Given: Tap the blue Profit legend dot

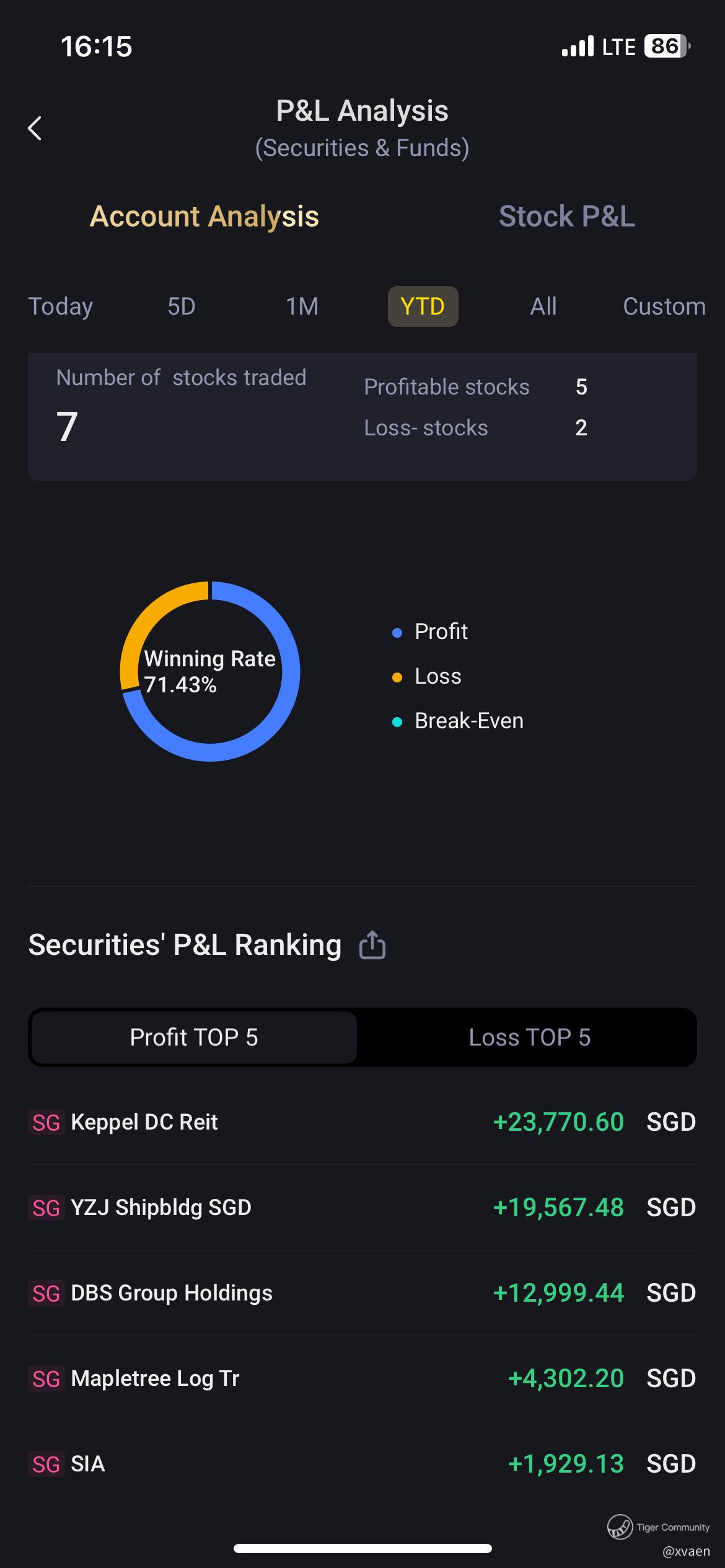Looking at the screenshot, I should point(398,632).
